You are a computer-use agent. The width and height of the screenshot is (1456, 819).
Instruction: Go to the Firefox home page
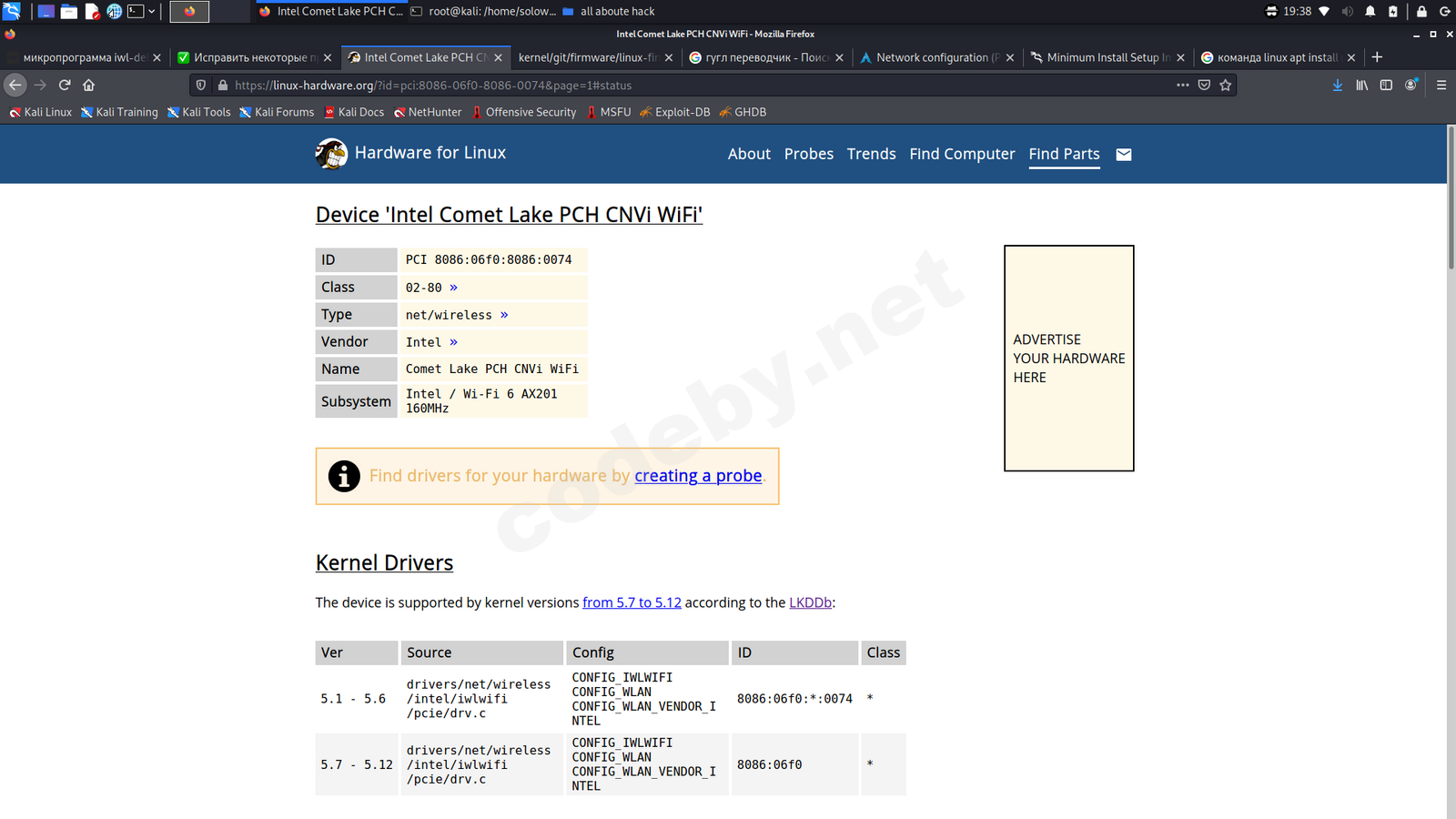tap(88, 85)
